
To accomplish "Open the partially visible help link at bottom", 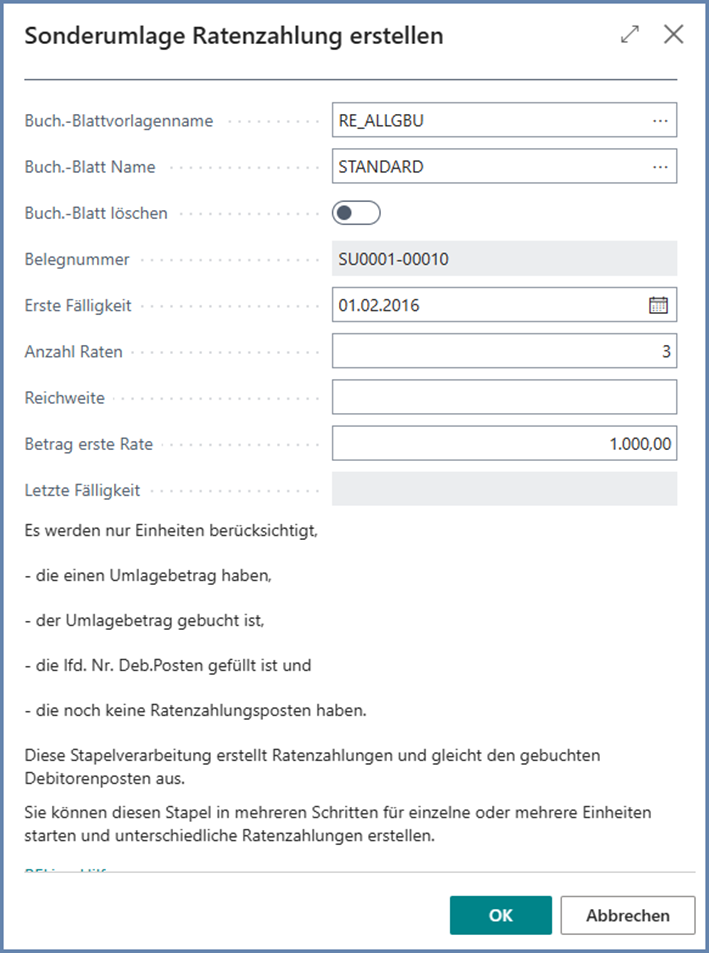I will (65, 870).
